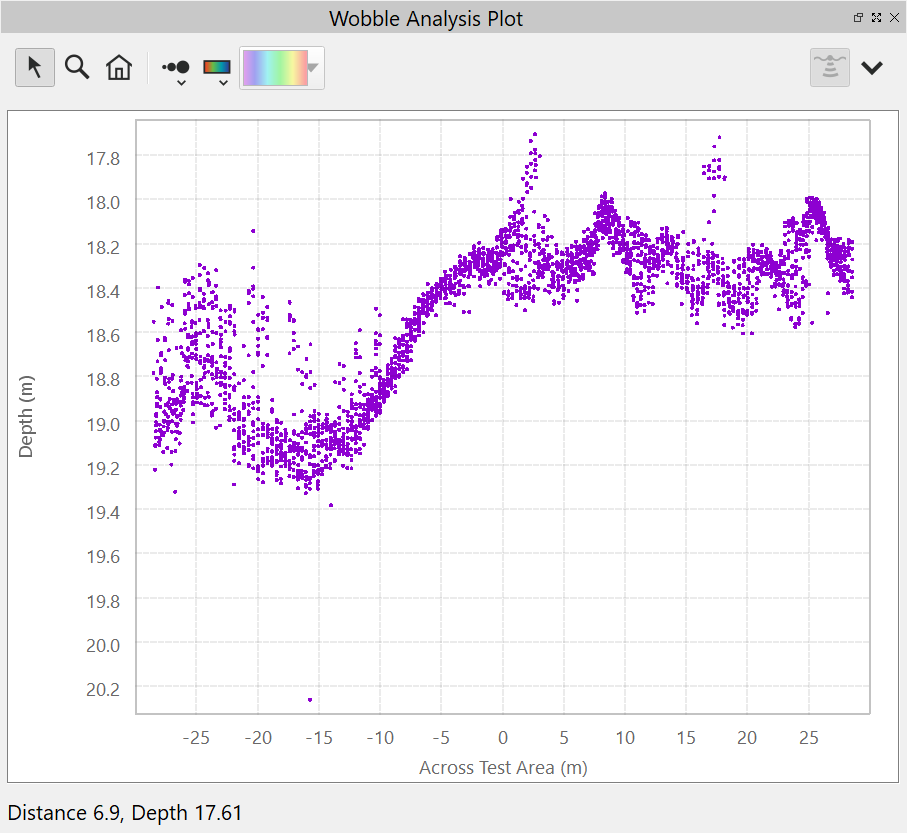
Task: Close the Wobble Analysis Plot panel
Action: [893, 18]
